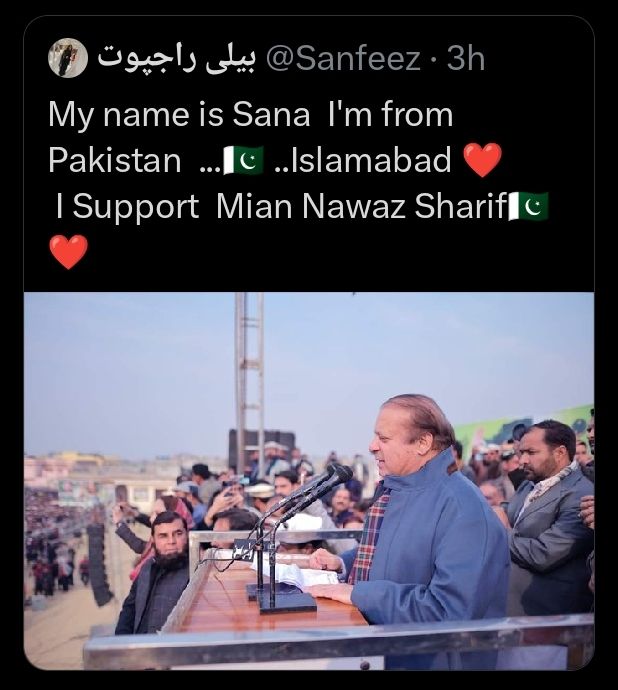Viewport: 618px width, 690px height.
Task: Click the Urdu display name بیلی راجپوت
Action: pos(176,59)
